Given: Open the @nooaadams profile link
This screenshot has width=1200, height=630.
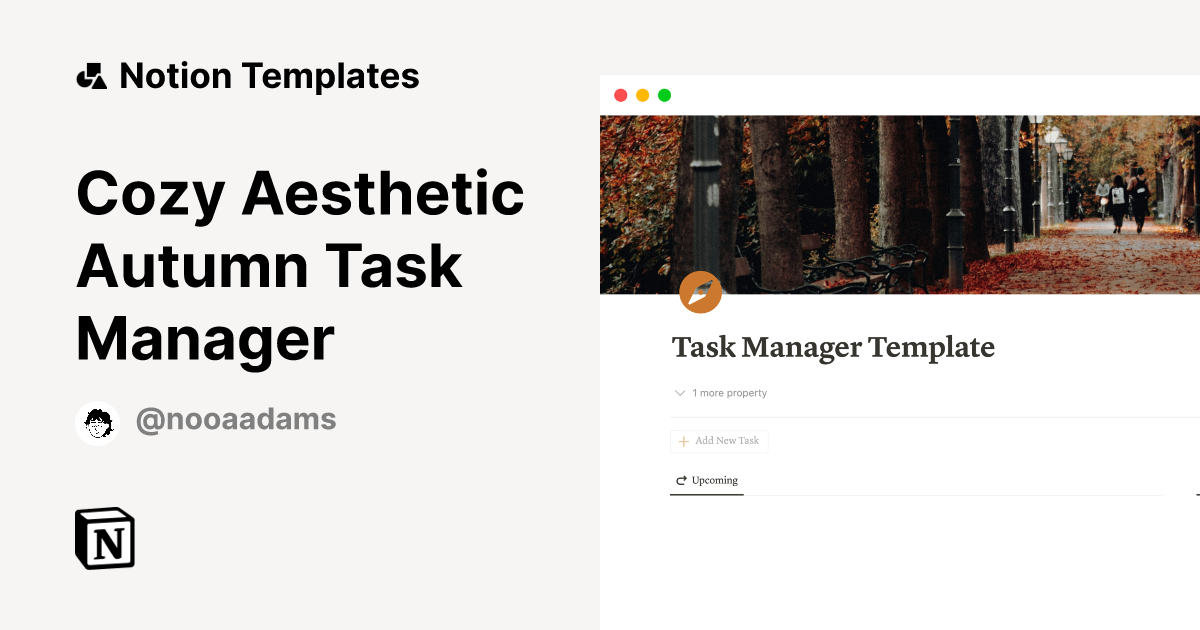Looking at the screenshot, I should click(236, 419).
